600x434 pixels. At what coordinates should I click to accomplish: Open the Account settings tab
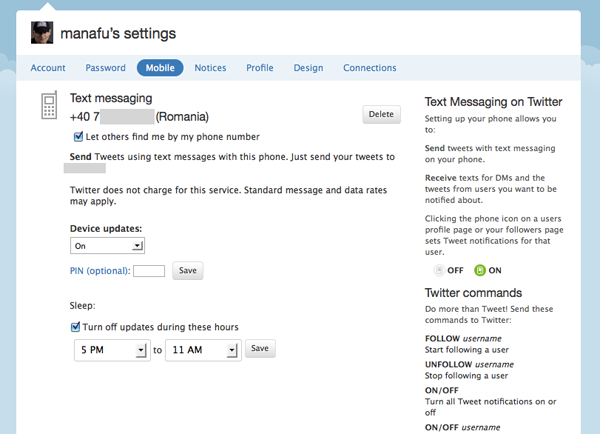48,68
